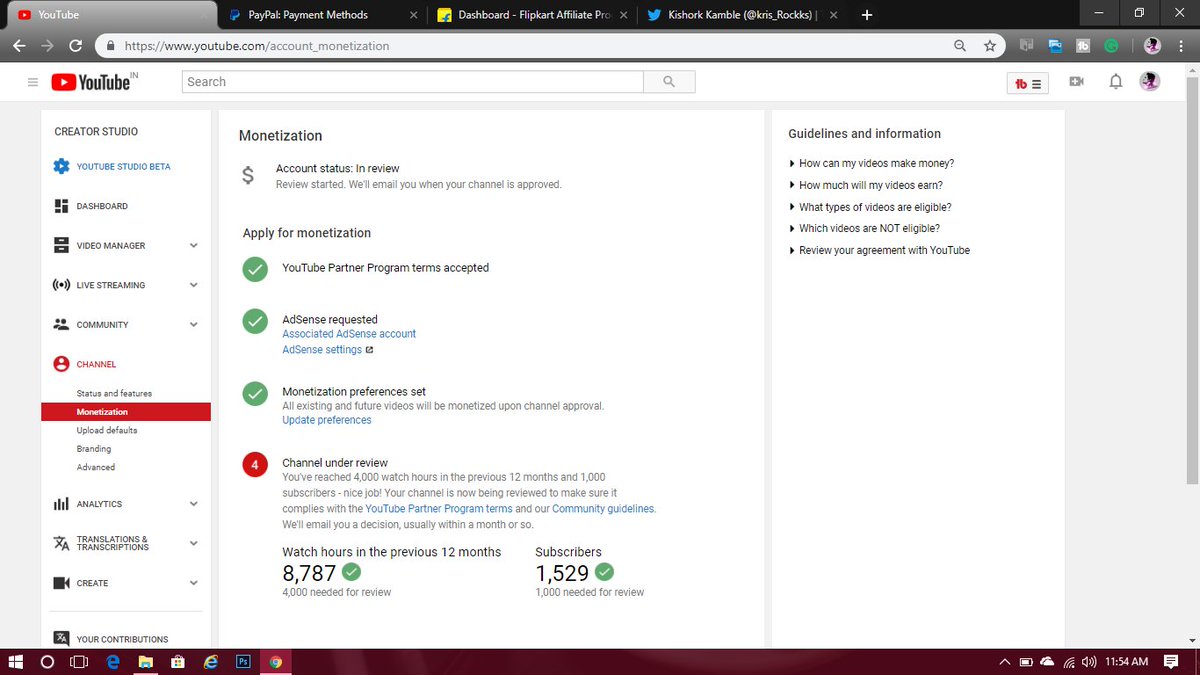The height and width of the screenshot is (675, 1200).
Task: Open the Chrome three-dot menu
Action: click(1181, 46)
